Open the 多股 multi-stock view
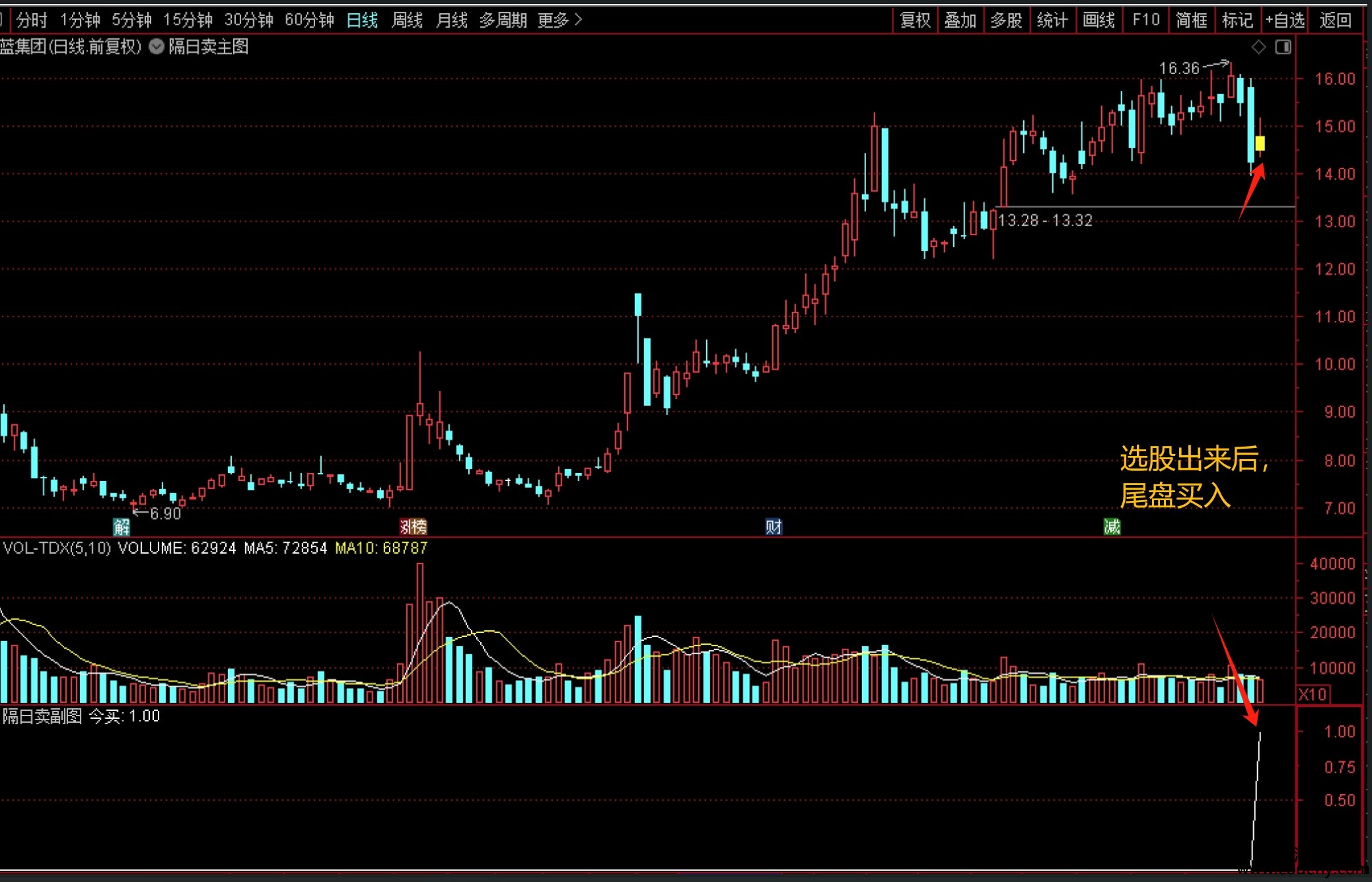Viewport: 1372px width, 882px height. click(1006, 20)
